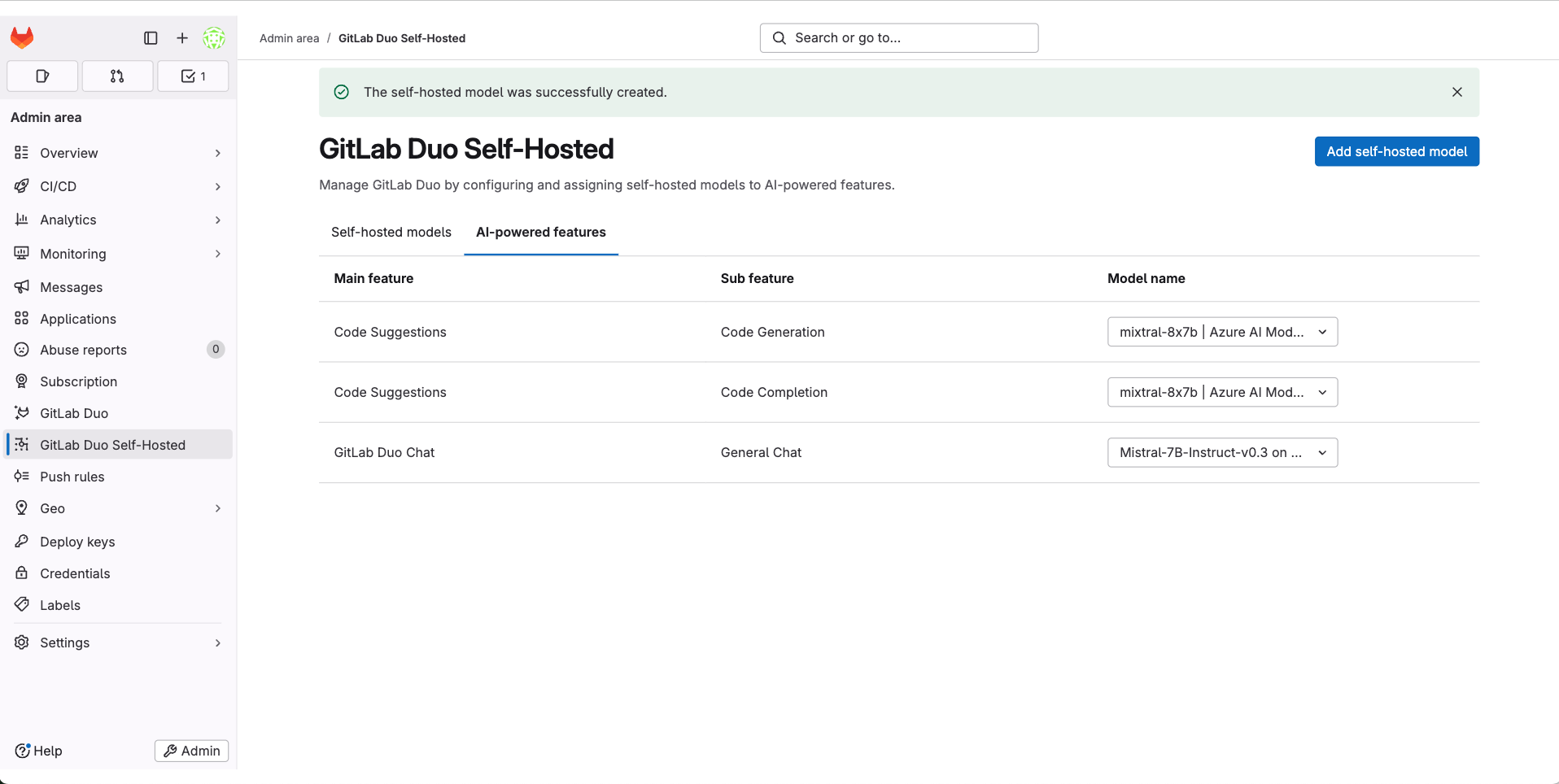Open General Chat model dropdown
Viewport: 1559px width, 784px height.
(1222, 452)
